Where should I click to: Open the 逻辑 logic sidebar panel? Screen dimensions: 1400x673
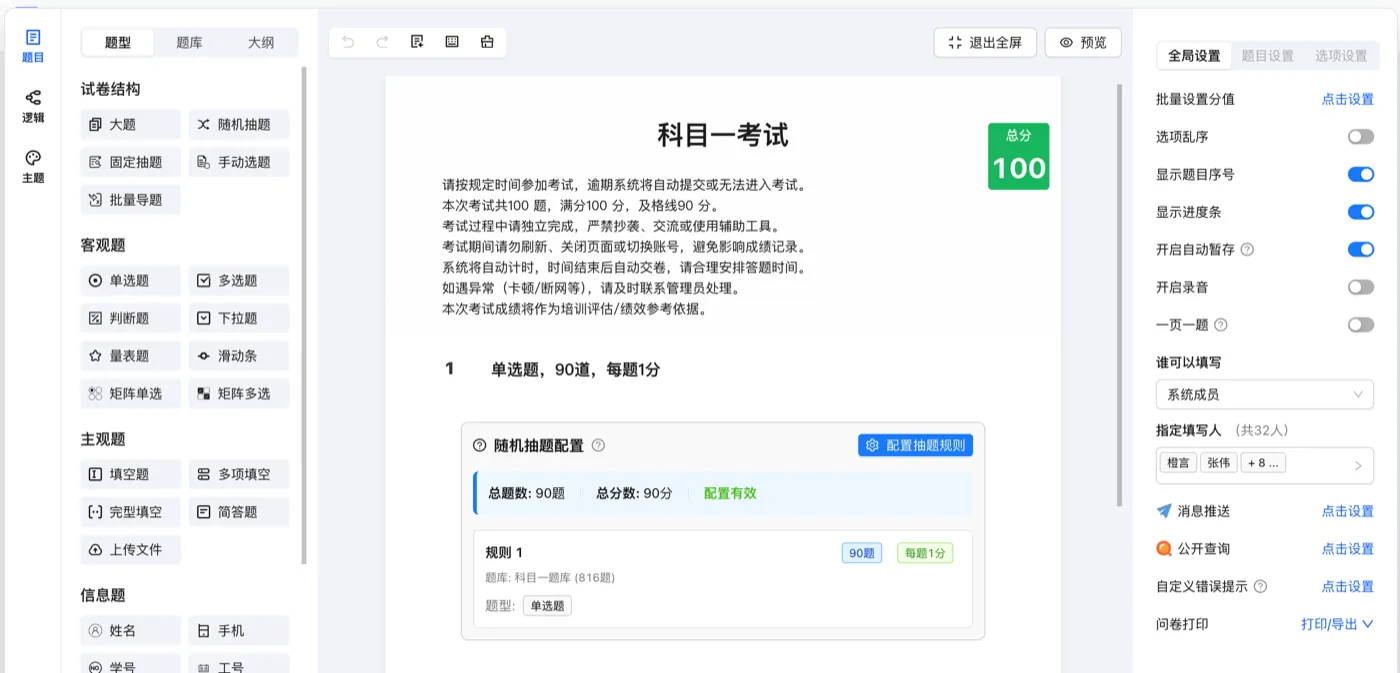33,105
